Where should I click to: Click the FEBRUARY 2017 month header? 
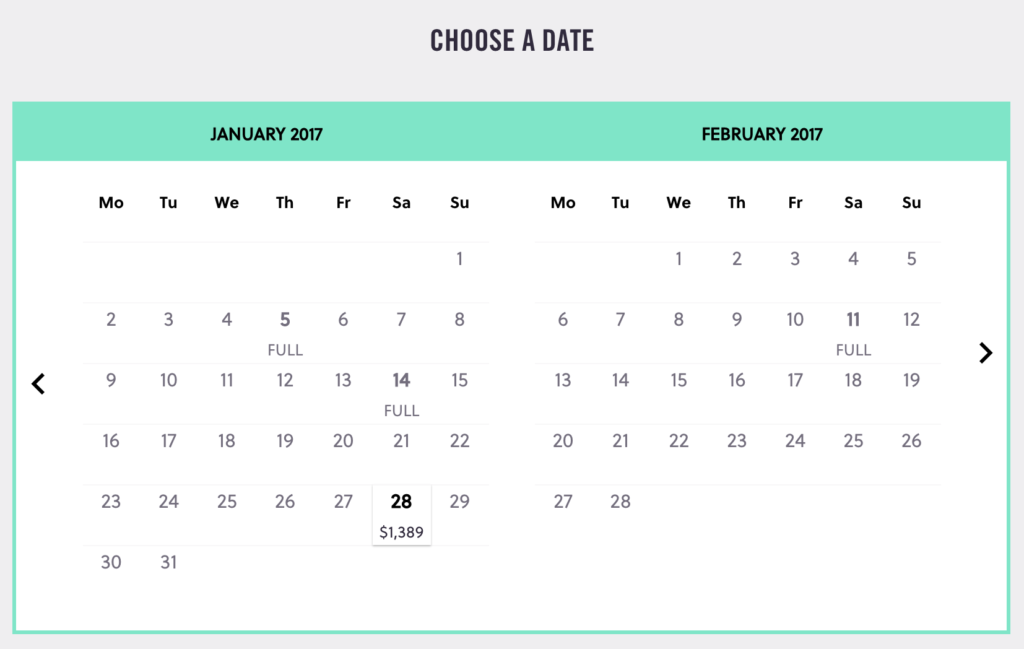(762, 134)
